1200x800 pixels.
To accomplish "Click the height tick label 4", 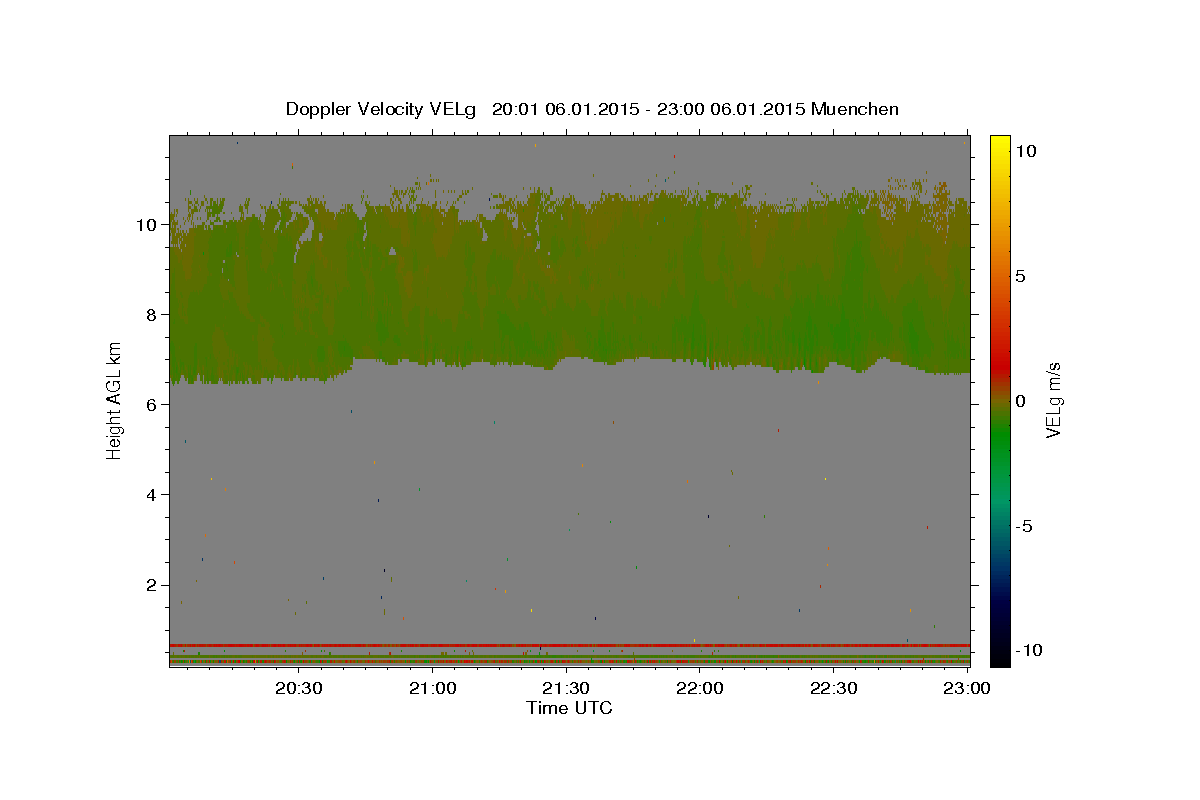I will click(153, 495).
